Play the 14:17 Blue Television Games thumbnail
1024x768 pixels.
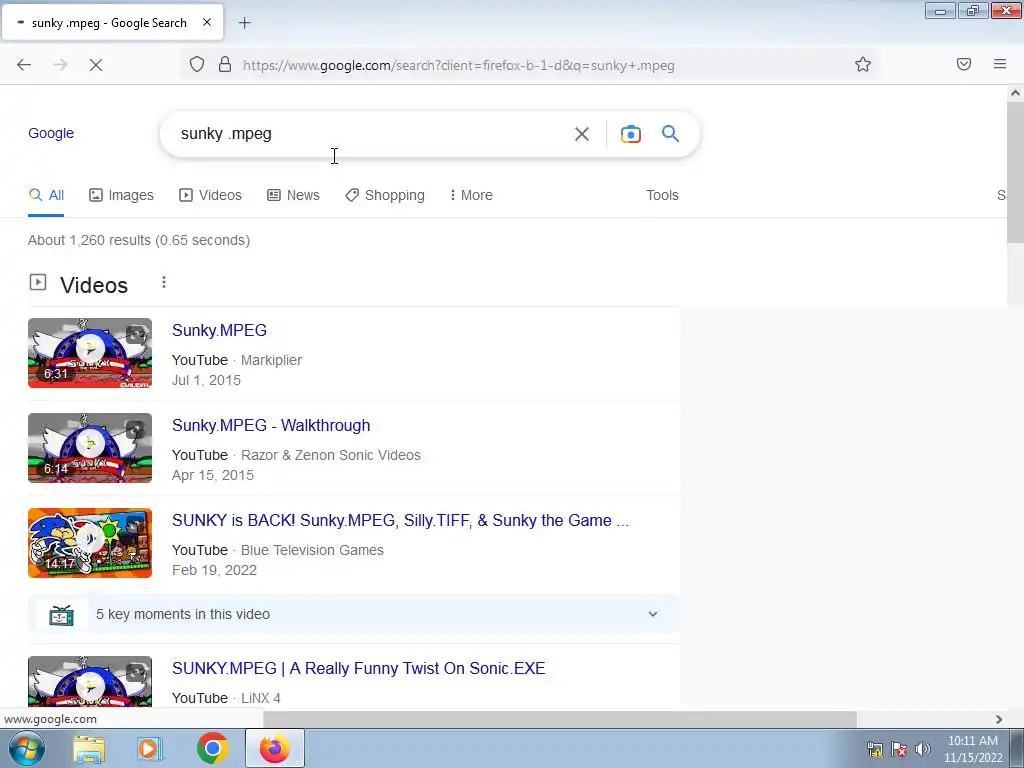[90, 543]
